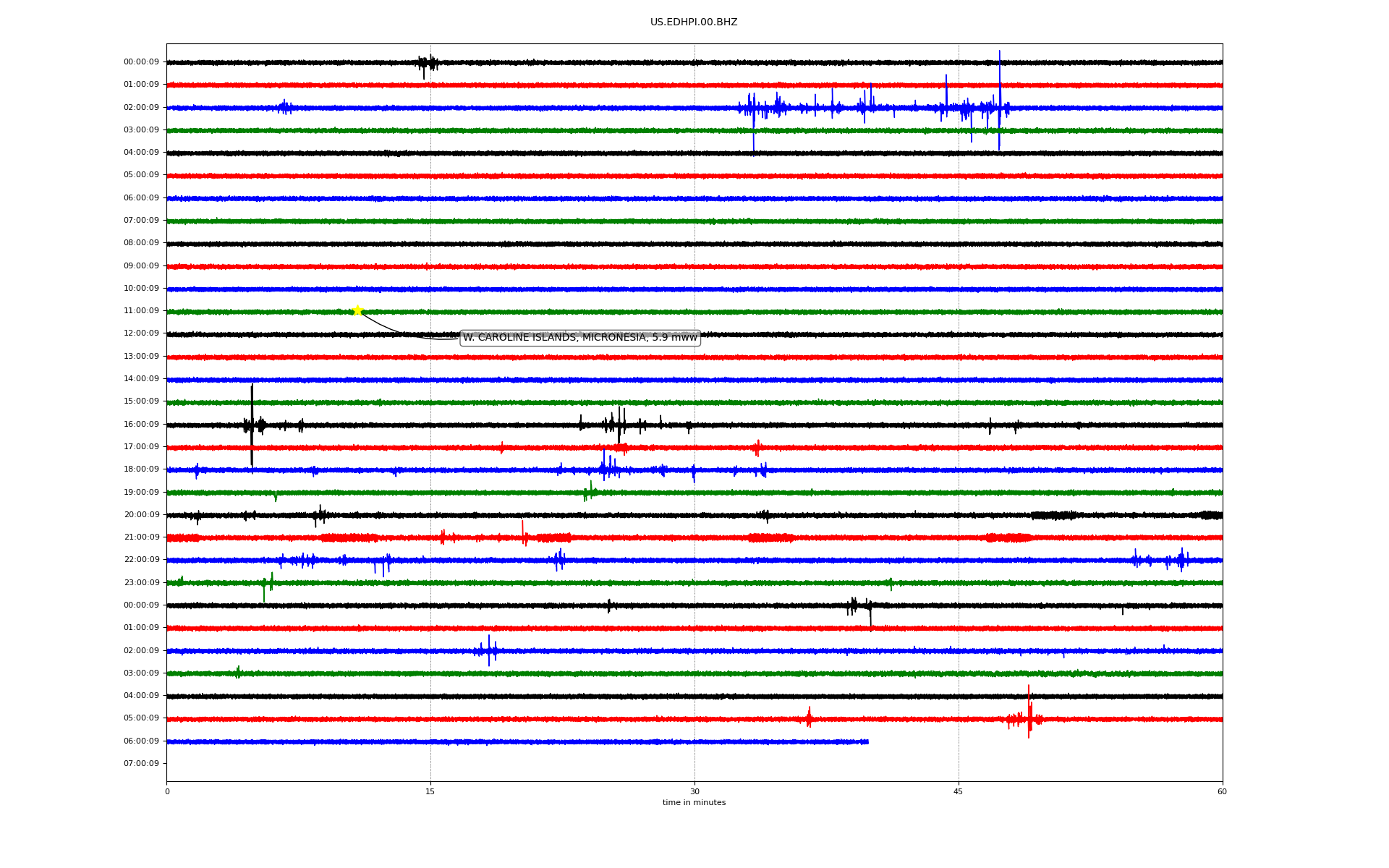Click the blue burst on second 02:00:09 trace
The height and width of the screenshot is (868, 1389).
click(489, 650)
